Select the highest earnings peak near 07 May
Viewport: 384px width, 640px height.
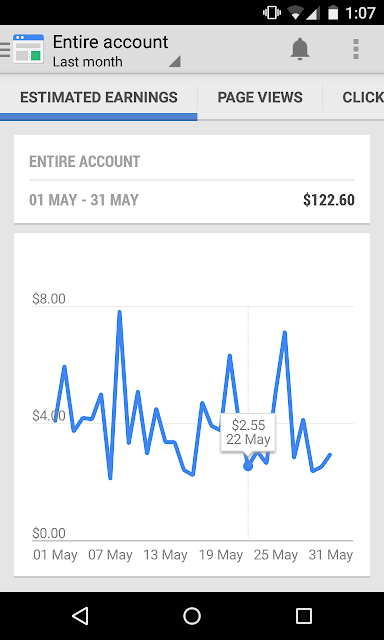click(120, 312)
